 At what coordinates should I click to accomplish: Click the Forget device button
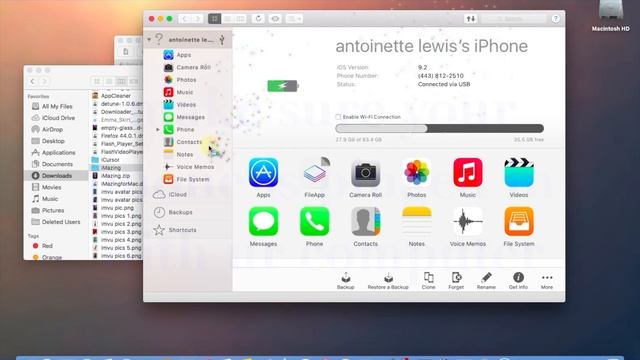456,281
